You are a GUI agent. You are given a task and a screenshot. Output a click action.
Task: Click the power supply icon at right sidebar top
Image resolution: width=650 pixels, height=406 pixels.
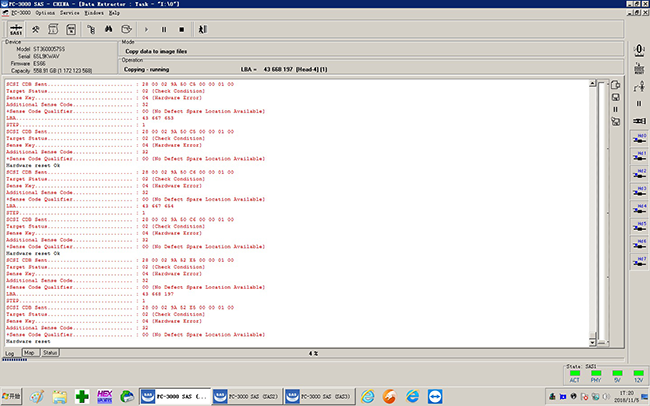pyautogui.click(x=639, y=51)
